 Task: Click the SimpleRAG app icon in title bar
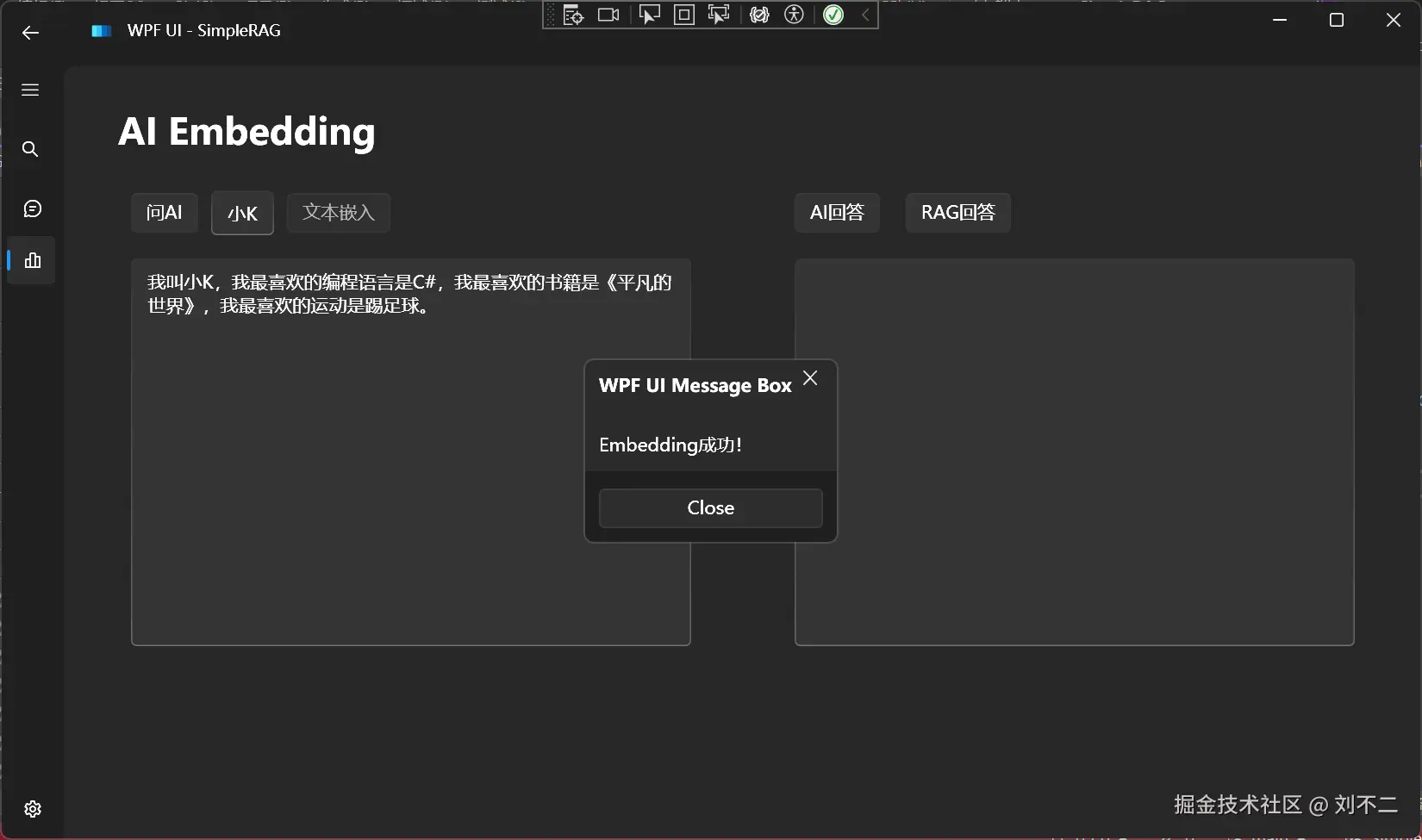[x=102, y=31]
